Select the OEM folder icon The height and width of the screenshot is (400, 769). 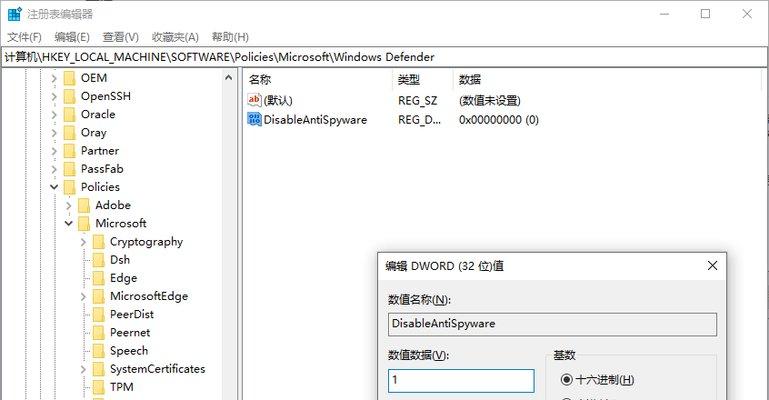coord(70,78)
